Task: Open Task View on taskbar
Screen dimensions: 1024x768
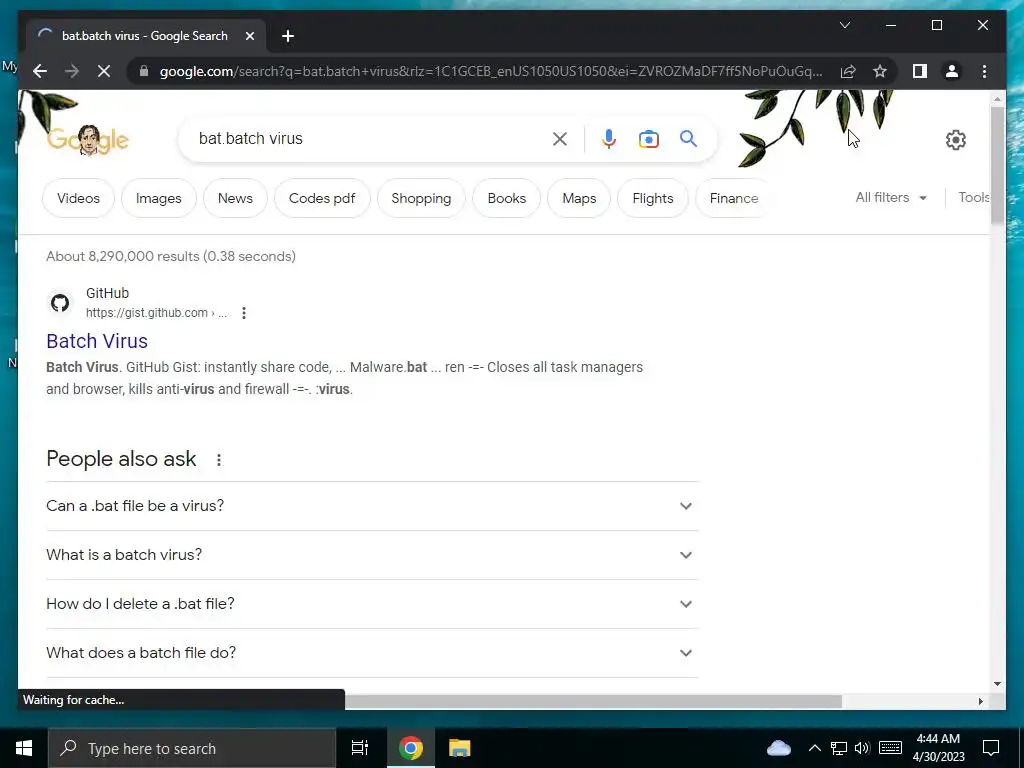Action: pyautogui.click(x=360, y=748)
